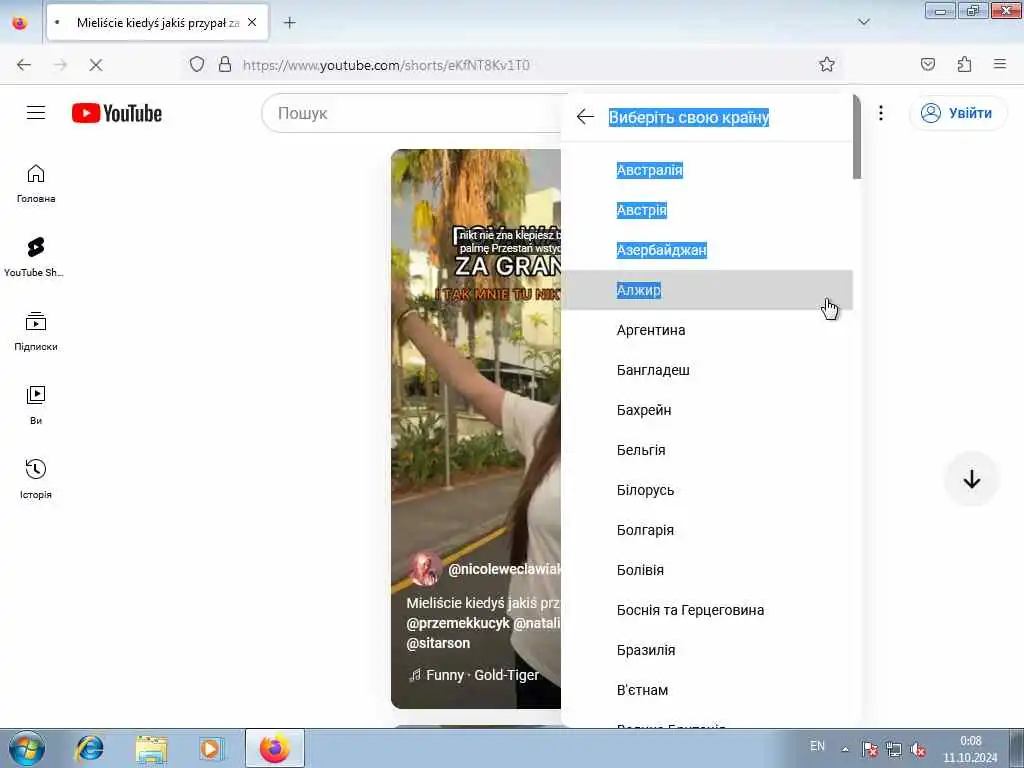This screenshot has height=768, width=1024.
Task: Stop loading the page
Action: (x=95, y=65)
